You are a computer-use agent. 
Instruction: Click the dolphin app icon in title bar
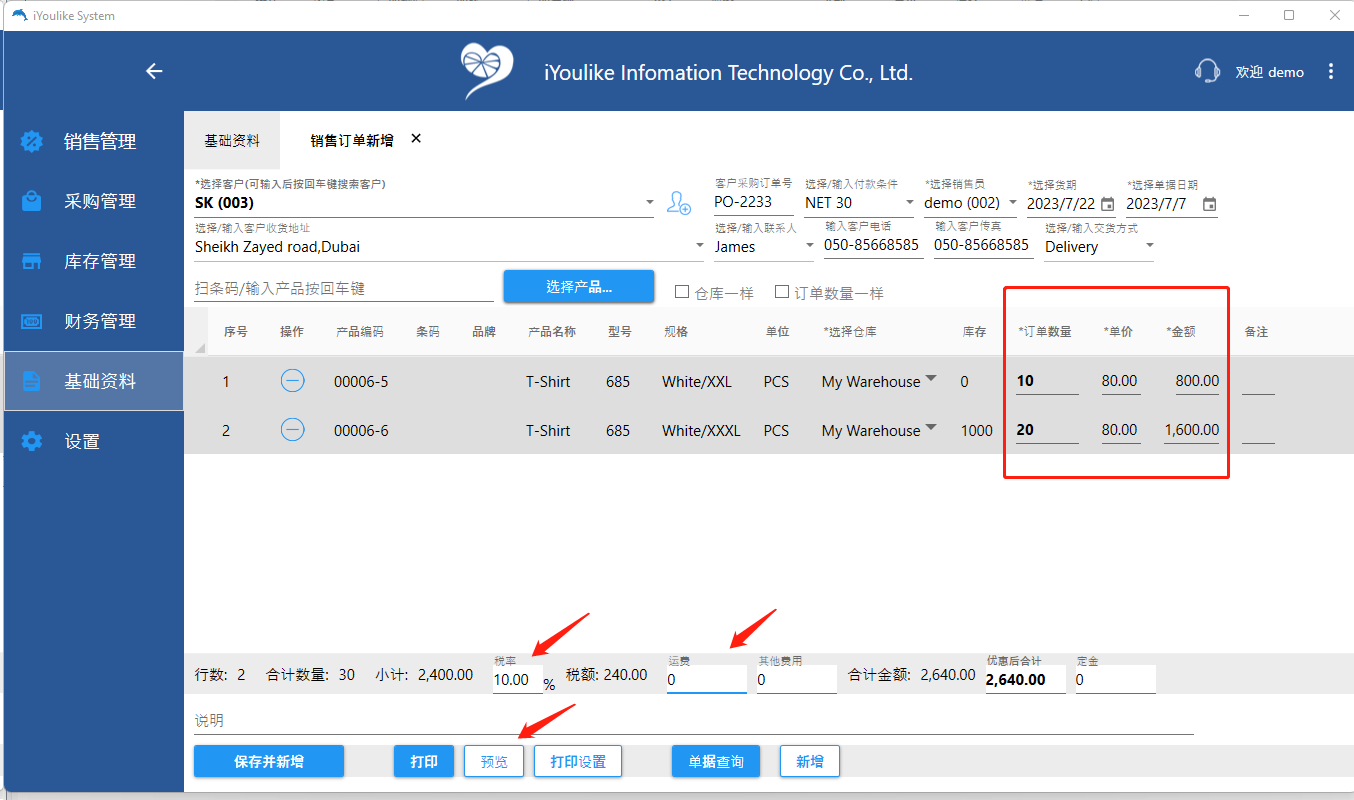(19, 15)
